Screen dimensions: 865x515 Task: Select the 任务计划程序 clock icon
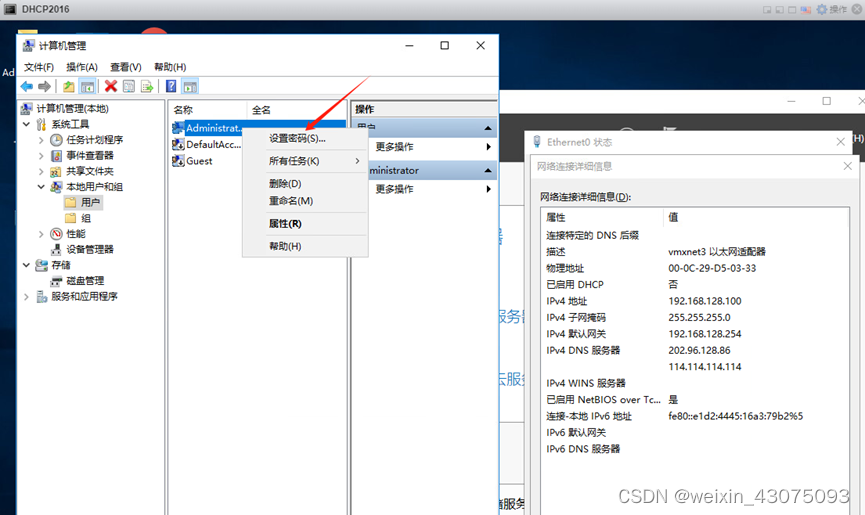56,140
